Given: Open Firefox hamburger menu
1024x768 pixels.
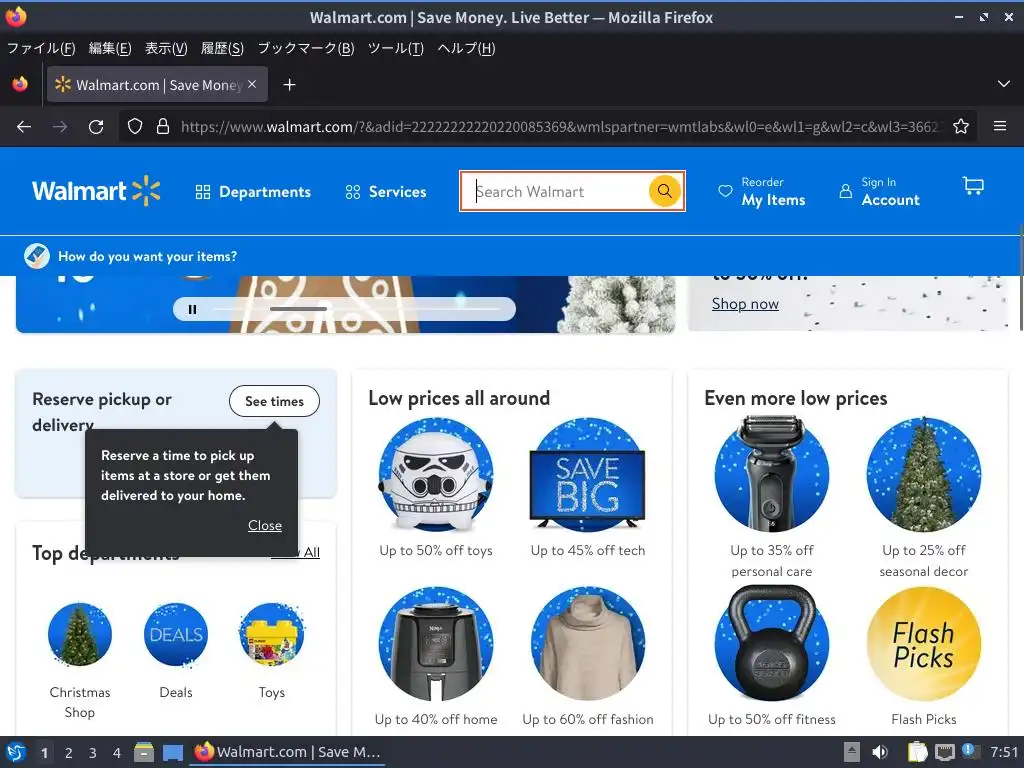Looking at the screenshot, I should pyautogui.click(x=1000, y=127).
